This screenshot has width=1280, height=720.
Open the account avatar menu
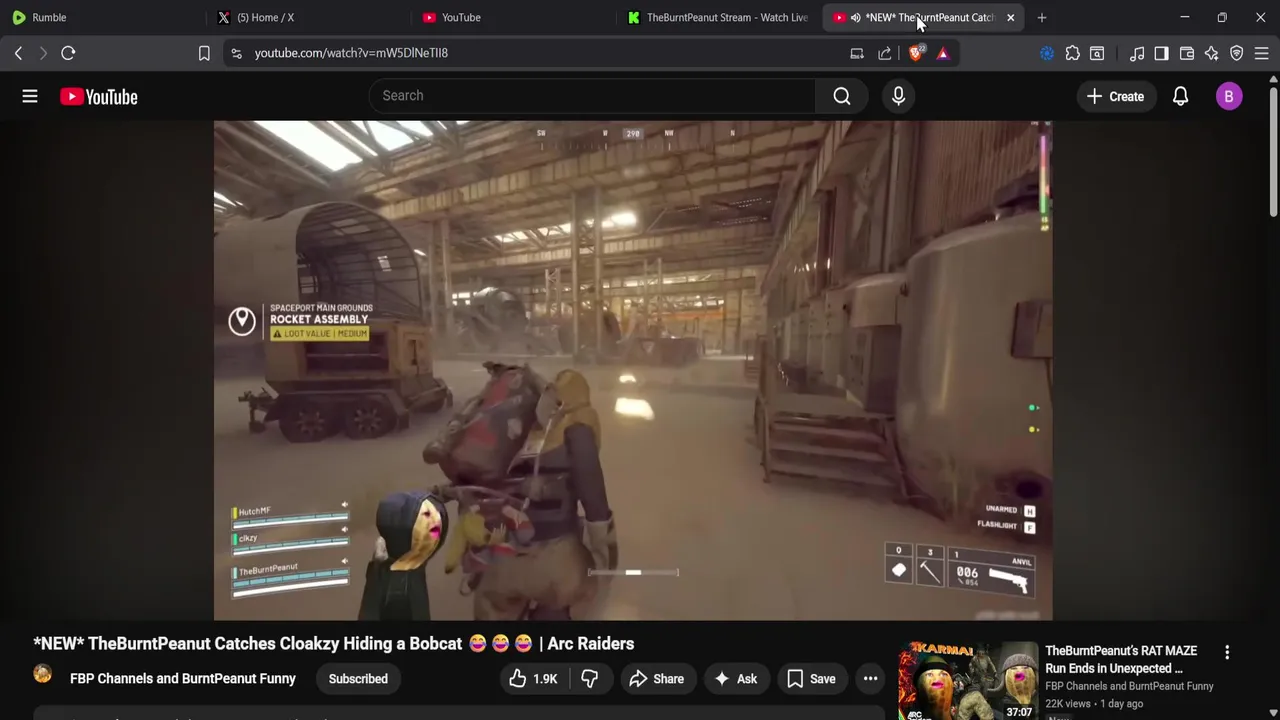pos(1229,96)
